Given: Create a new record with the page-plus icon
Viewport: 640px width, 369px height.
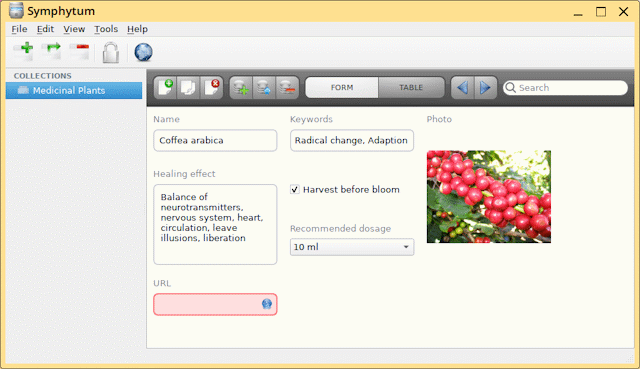Looking at the screenshot, I should [165, 87].
